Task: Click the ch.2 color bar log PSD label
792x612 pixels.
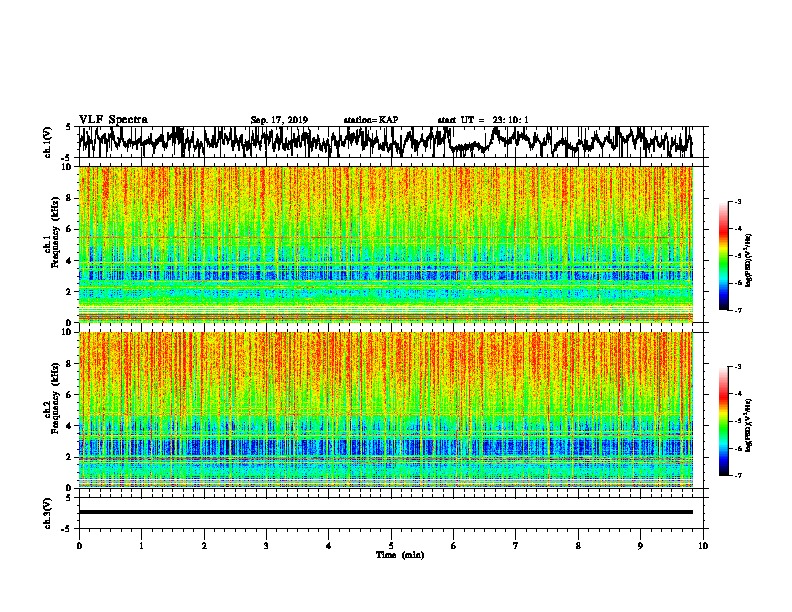Action: [749, 425]
